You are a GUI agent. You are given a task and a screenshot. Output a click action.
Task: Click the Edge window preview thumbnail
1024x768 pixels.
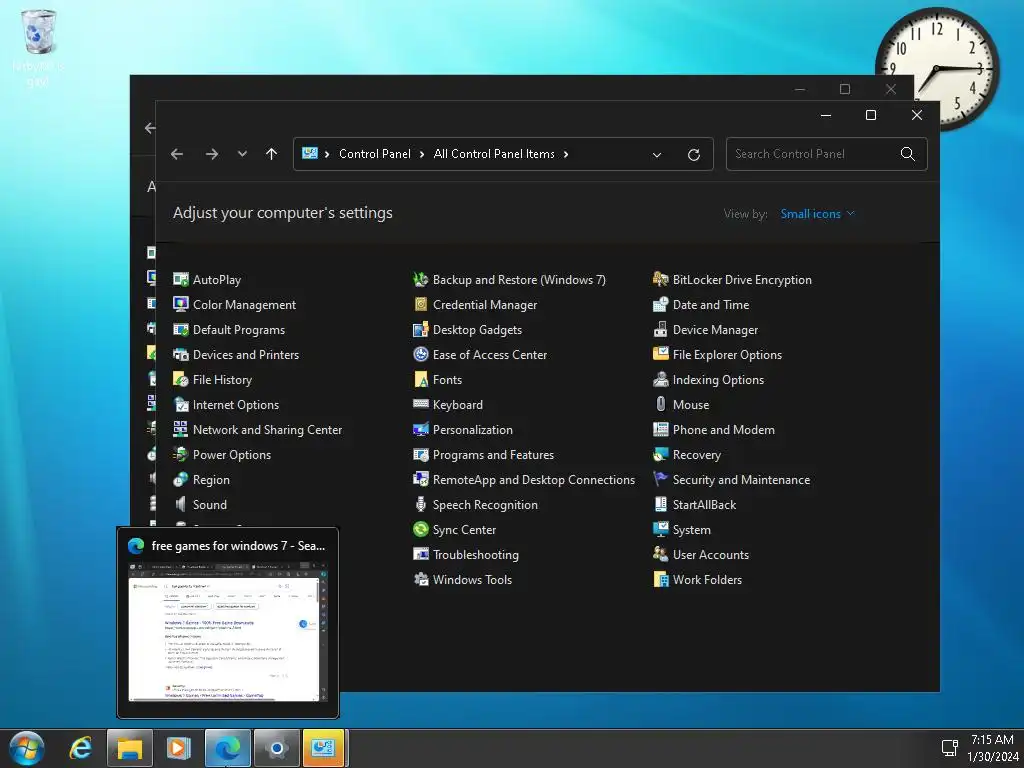pos(227,632)
